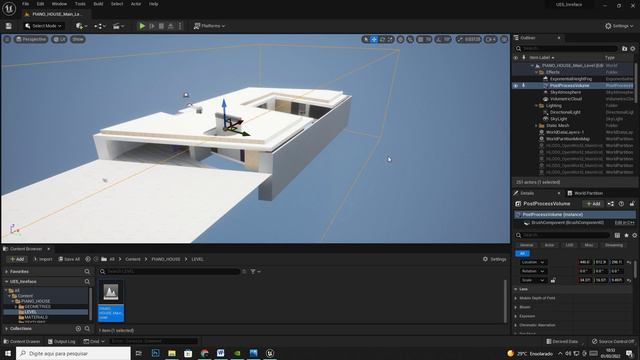Open the Actor menu
Viewport: 640px width, 360px height.
click(136, 4)
